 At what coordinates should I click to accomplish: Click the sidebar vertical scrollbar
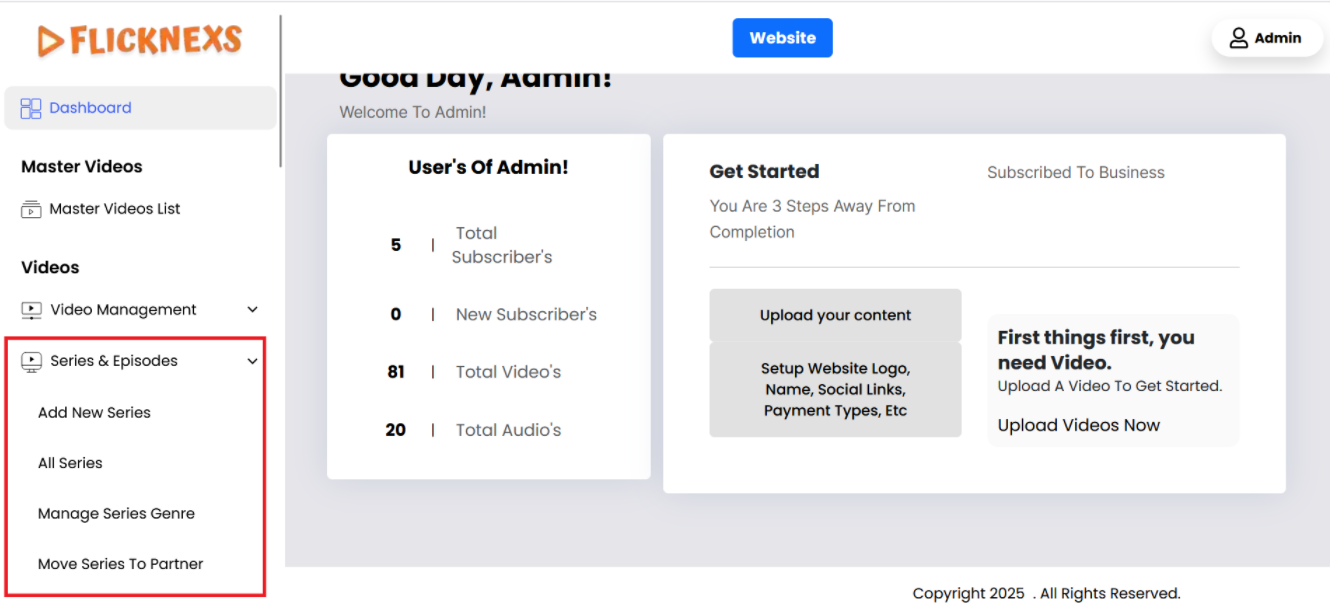tap(281, 90)
